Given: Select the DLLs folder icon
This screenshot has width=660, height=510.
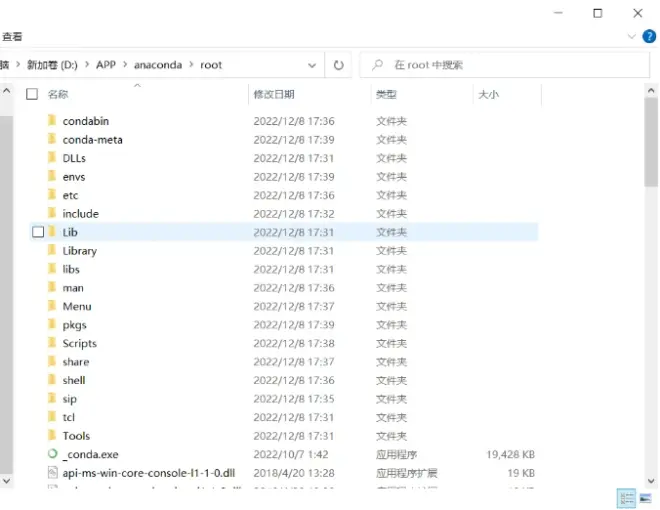Looking at the screenshot, I should (52, 158).
